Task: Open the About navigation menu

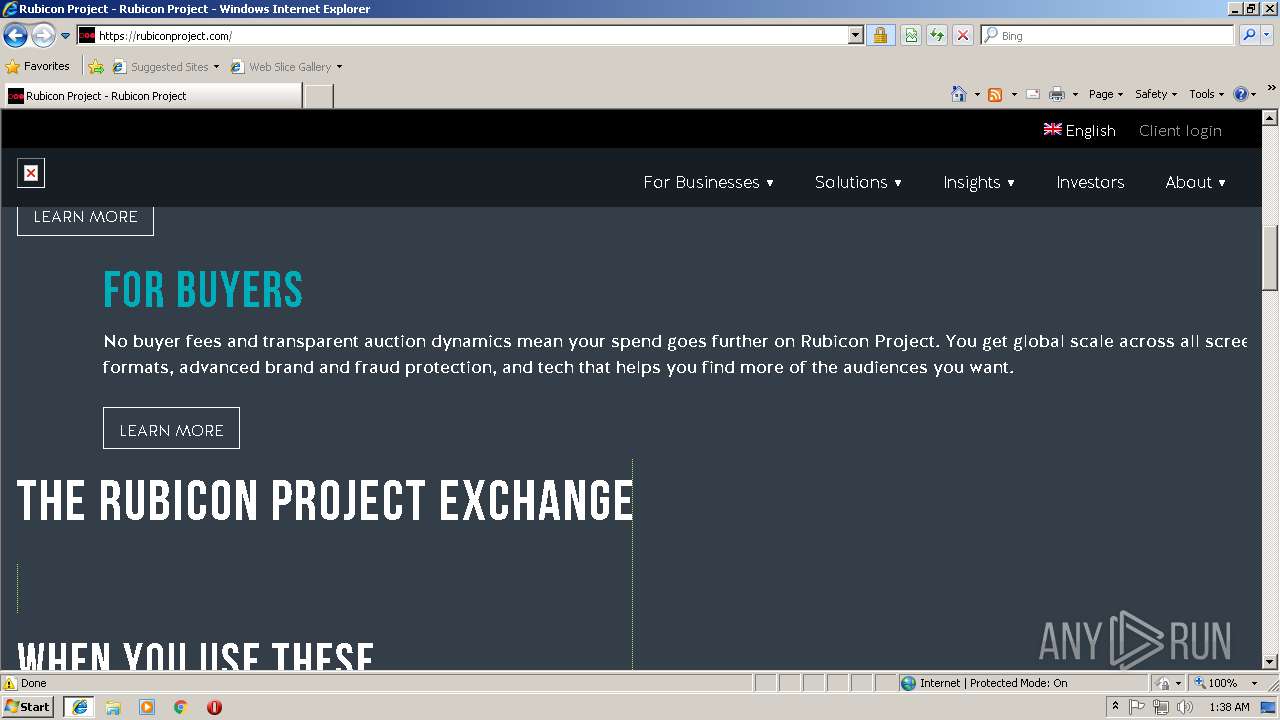Action: click(1195, 182)
